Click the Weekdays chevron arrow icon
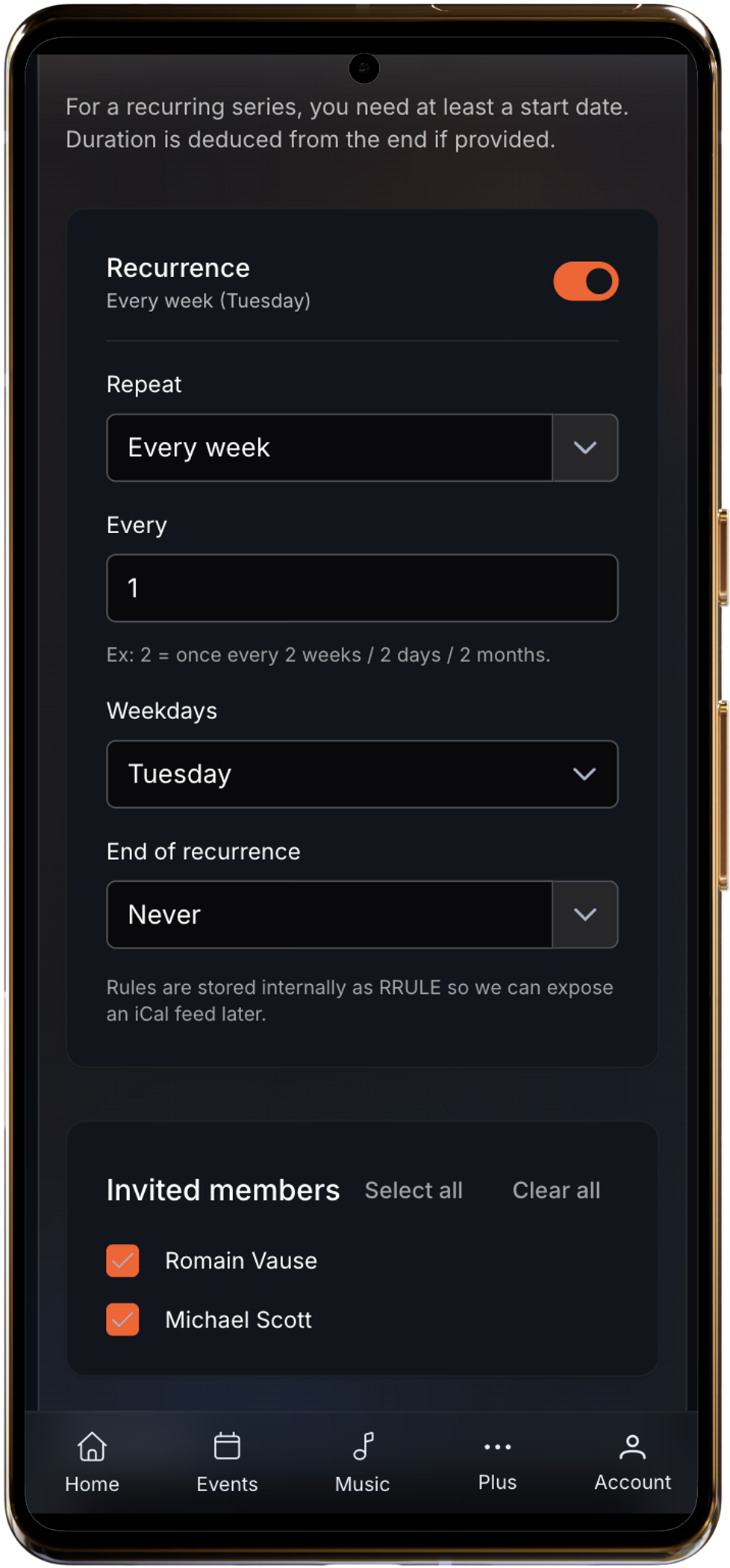The width and height of the screenshot is (730, 1568). [x=584, y=774]
